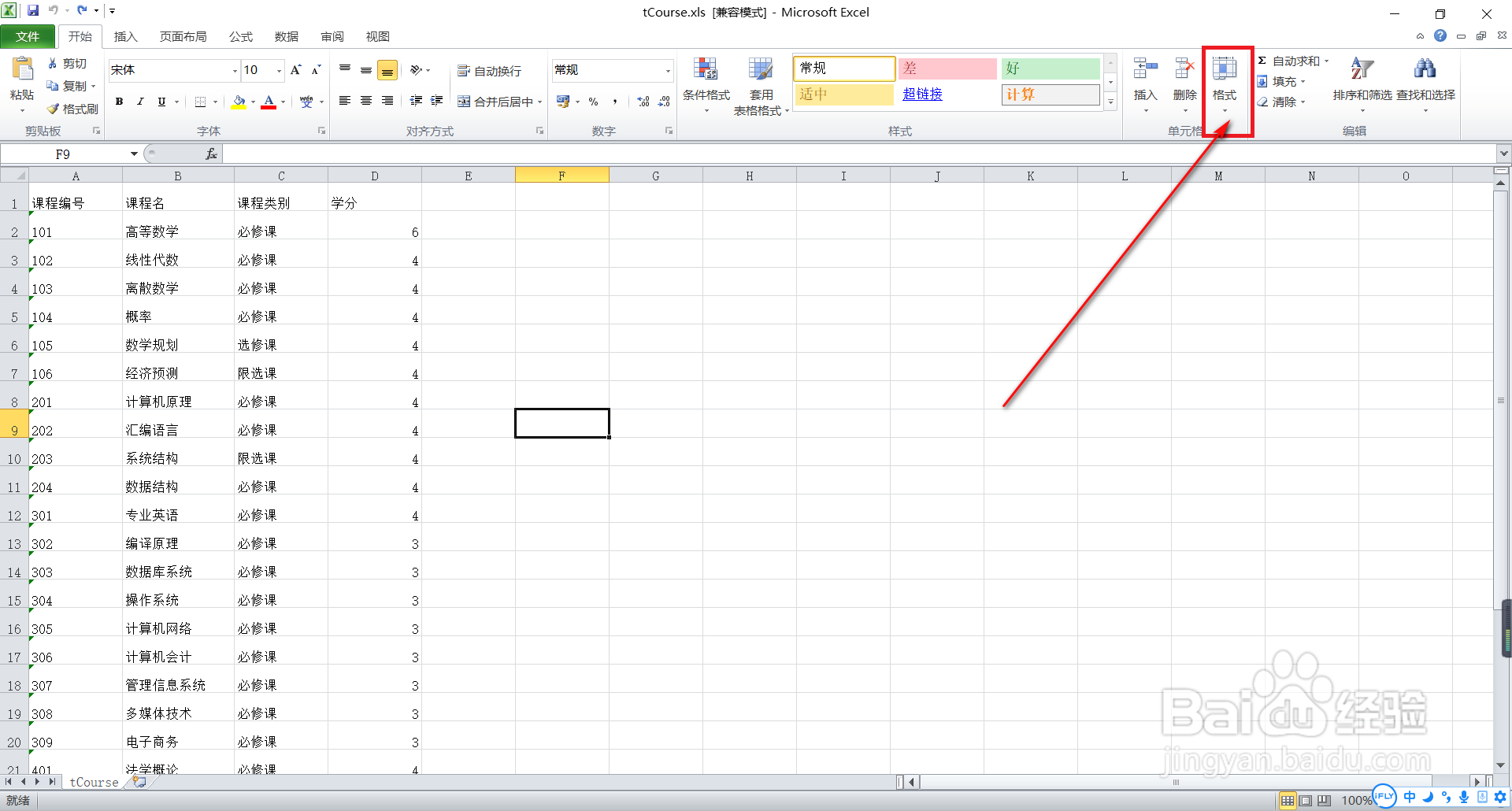The width and height of the screenshot is (1512, 811).
Task: Select the Format Painter (格式刷) tool
Action: [x=72, y=109]
